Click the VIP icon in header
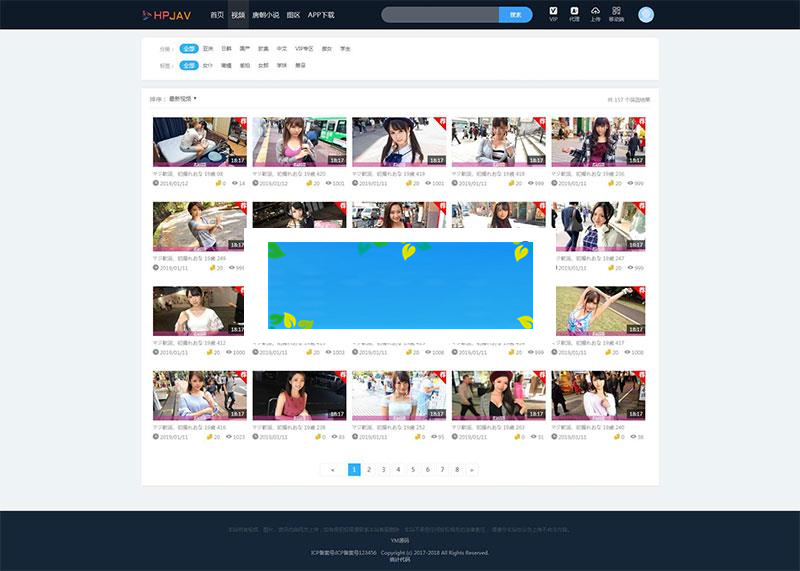Viewport: 800px width, 571px height. tap(554, 13)
